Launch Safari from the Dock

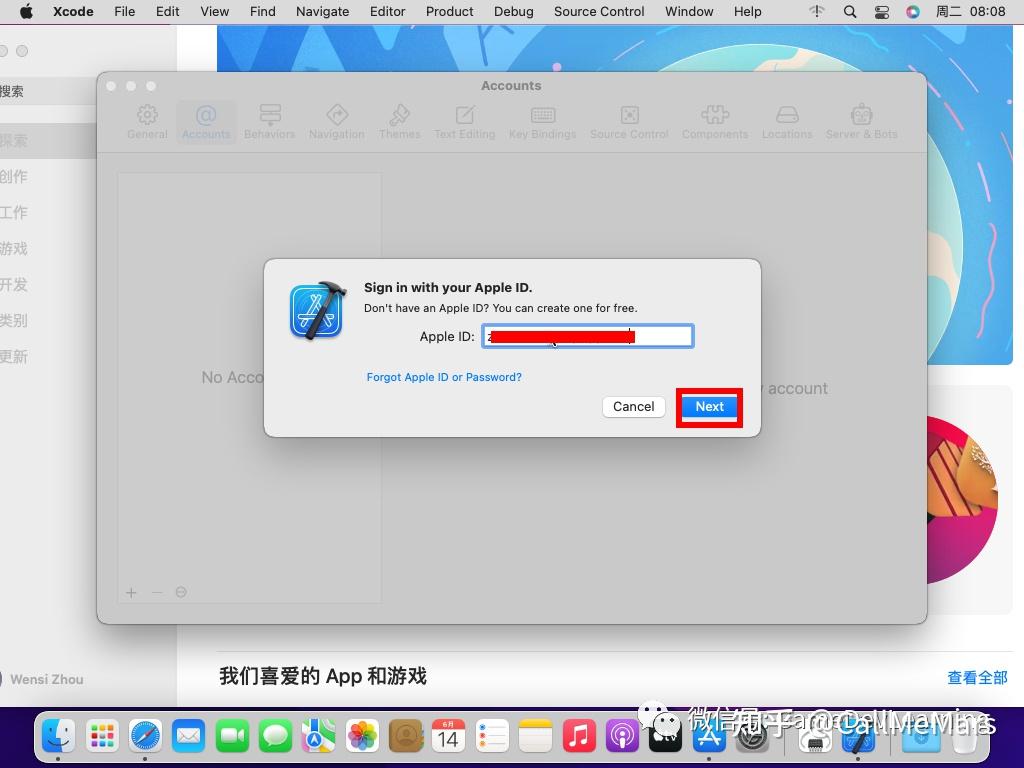[x=145, y=736]
